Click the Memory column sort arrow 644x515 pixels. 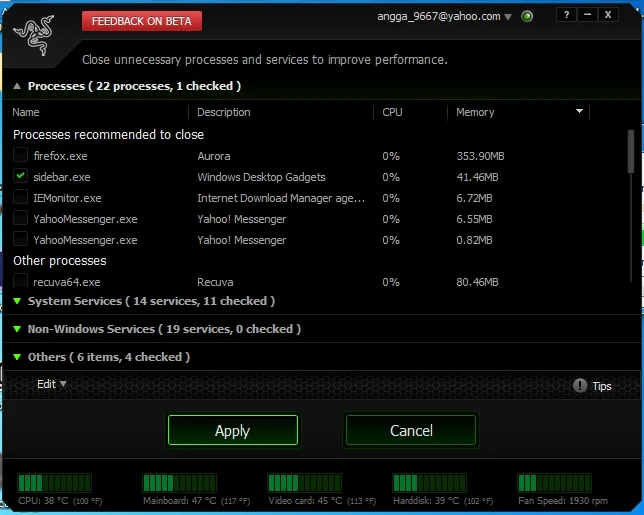(x=579, y=111)
